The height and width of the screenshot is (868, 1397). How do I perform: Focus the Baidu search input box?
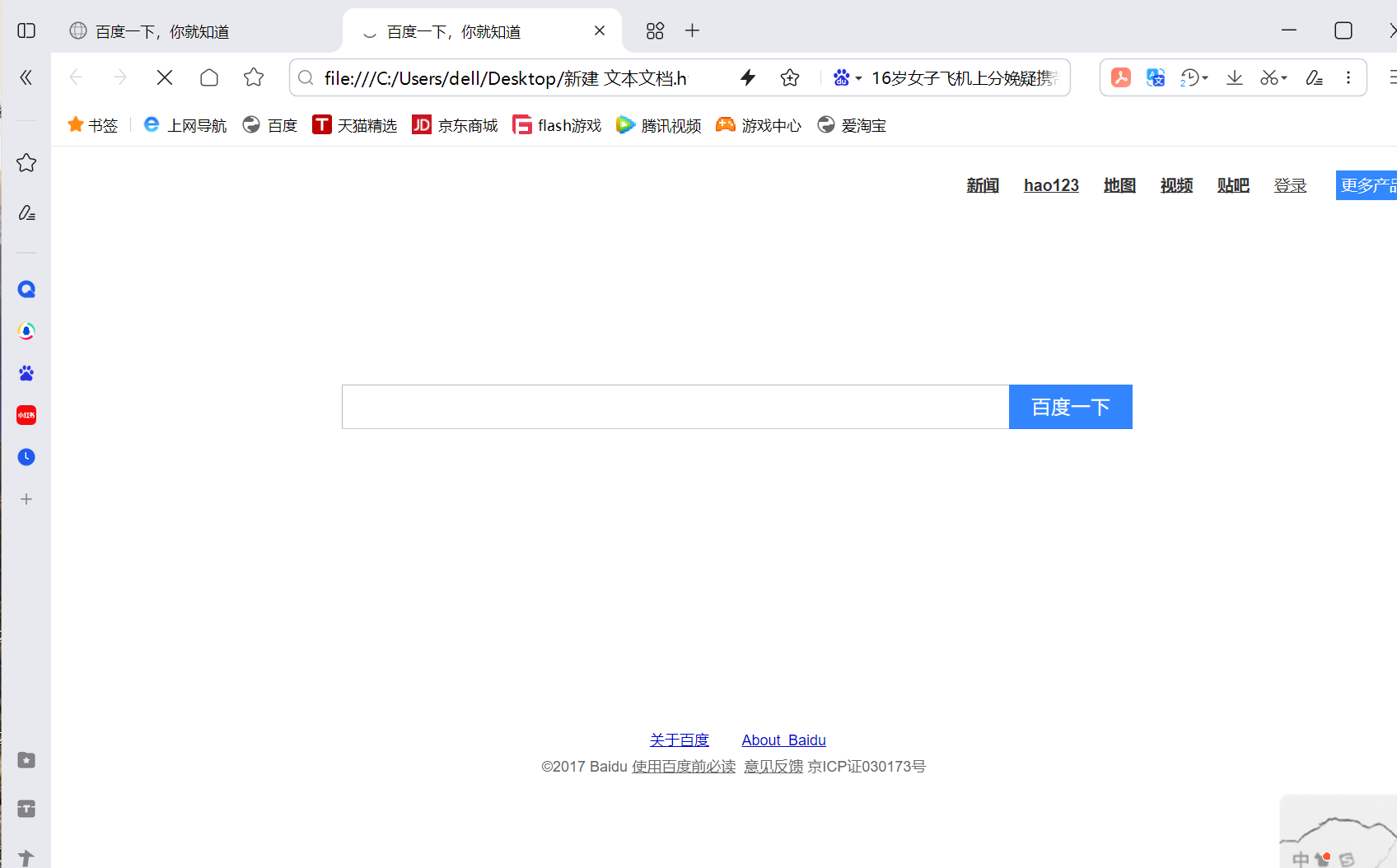(x=675, y=407)
